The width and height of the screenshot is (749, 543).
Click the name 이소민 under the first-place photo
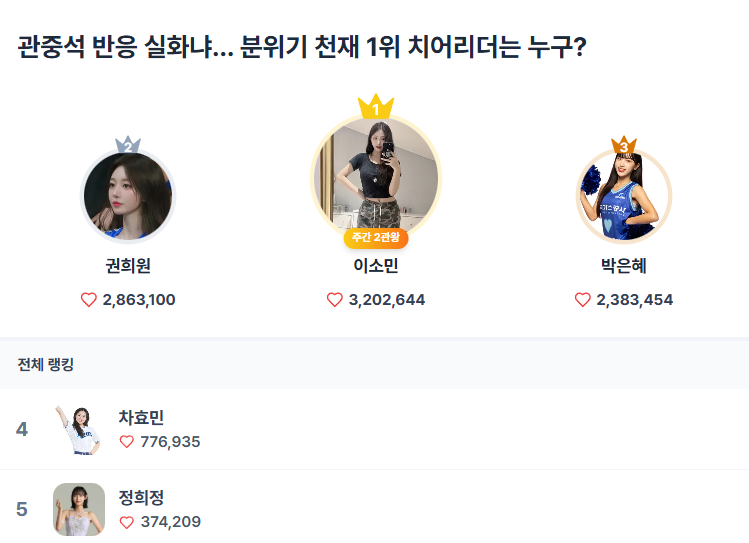tap(376, 266)
